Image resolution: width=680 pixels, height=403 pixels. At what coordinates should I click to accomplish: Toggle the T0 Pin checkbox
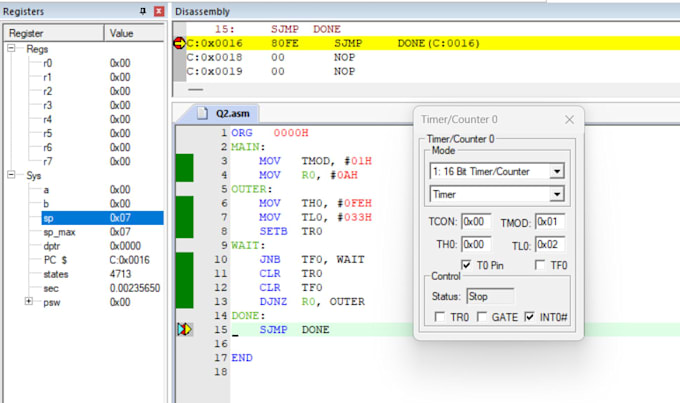point(466,265)
